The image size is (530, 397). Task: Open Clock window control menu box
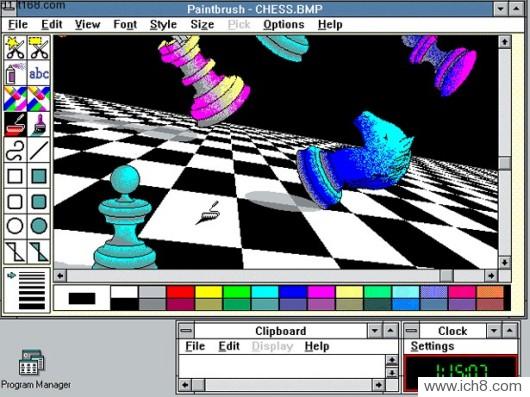coord(411,330)
